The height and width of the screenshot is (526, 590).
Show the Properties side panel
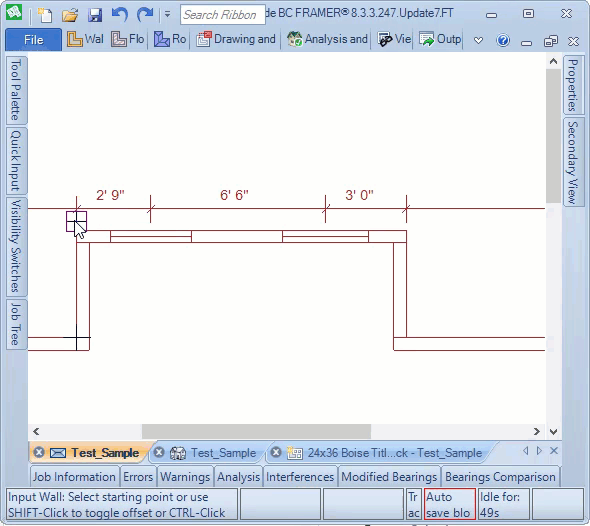[x=573, y=85]
